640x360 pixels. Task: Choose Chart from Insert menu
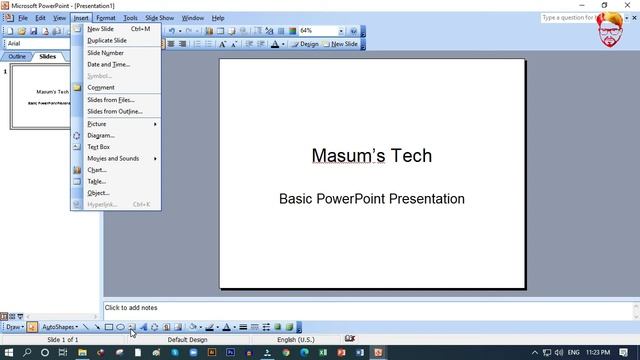pyautogui.click(x=116, y=170)
